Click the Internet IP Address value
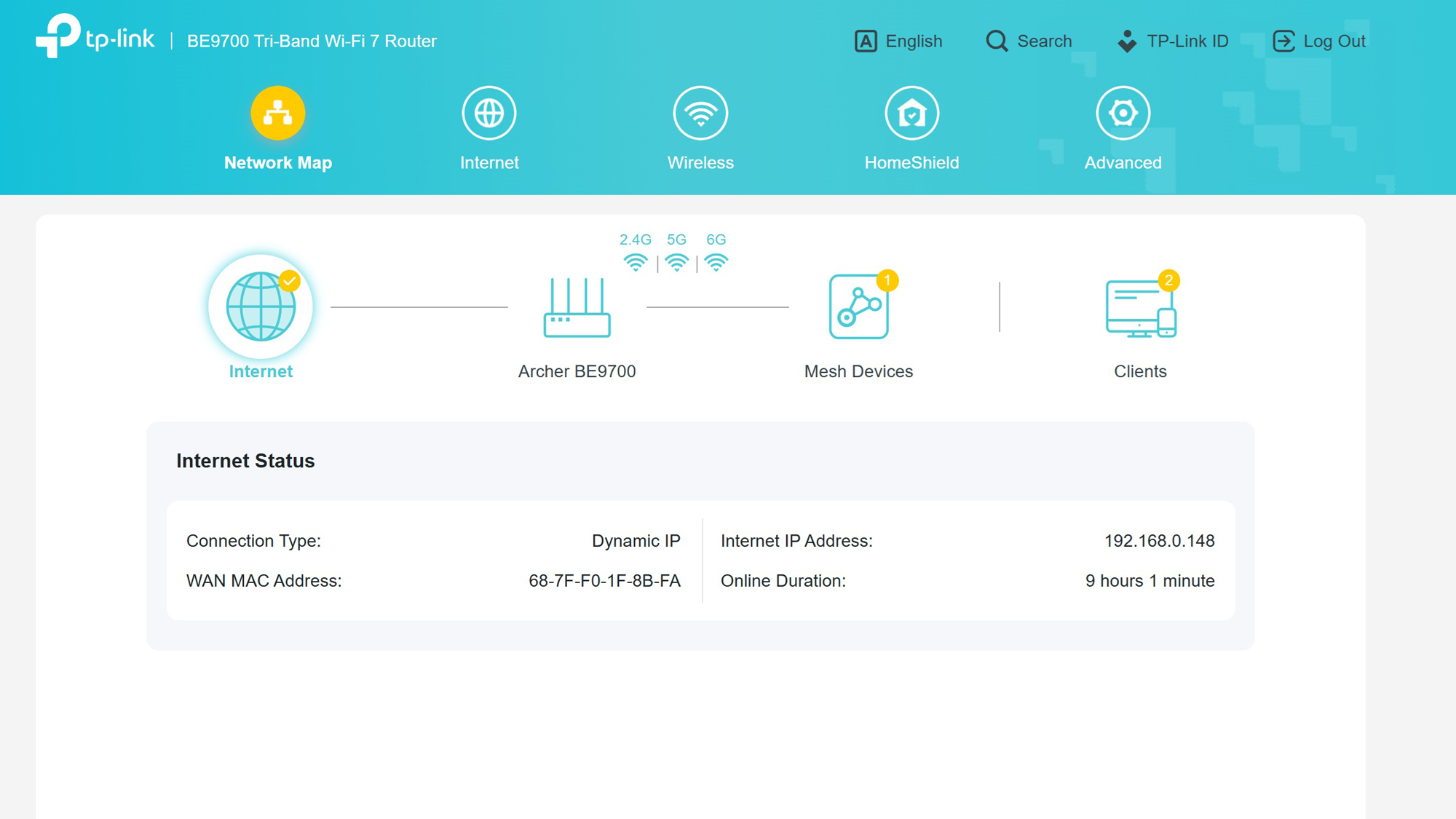This screenshot has width=1456, height=819. 1159,541
